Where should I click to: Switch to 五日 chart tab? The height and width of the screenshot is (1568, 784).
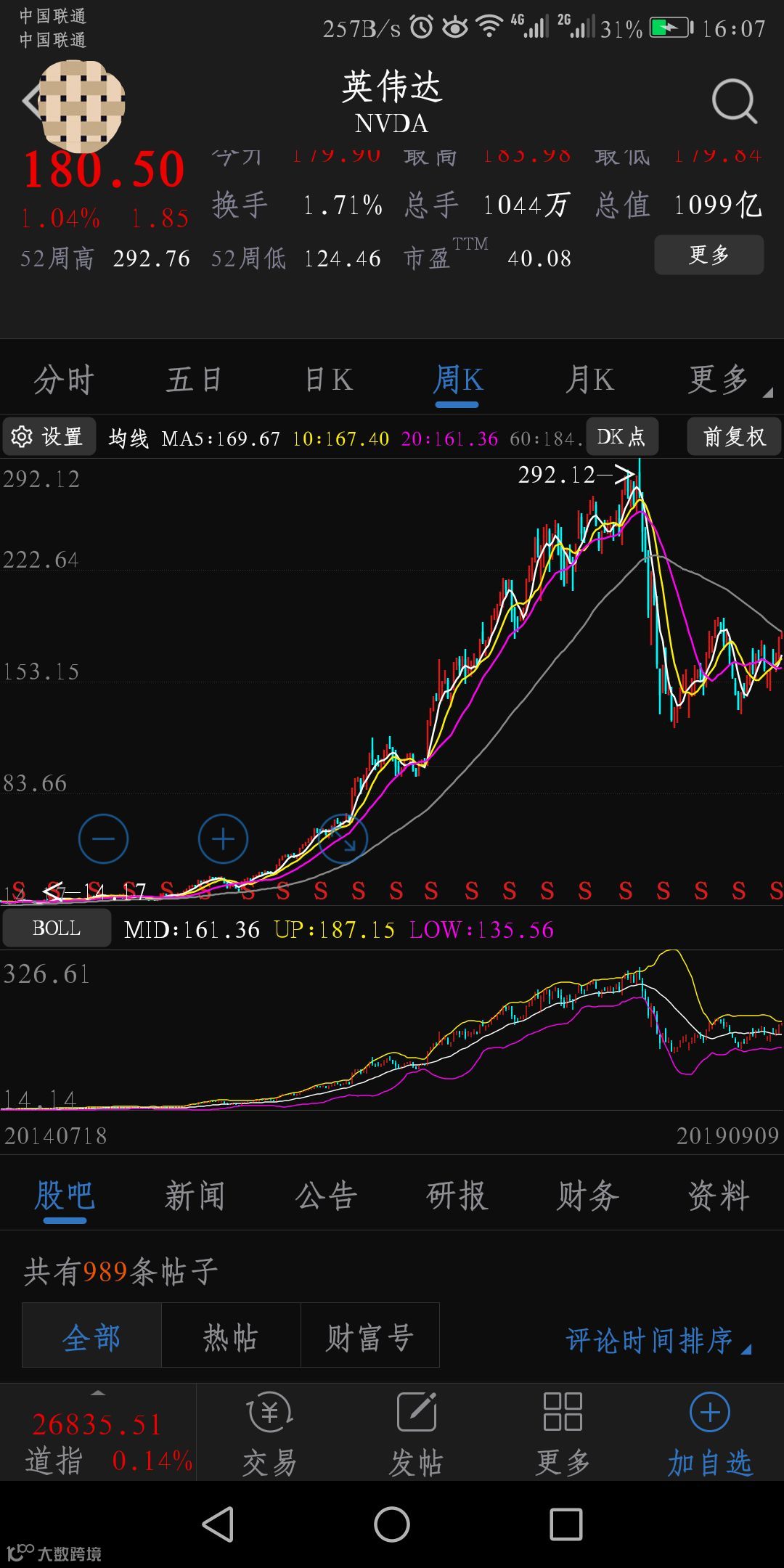(195, 380)
